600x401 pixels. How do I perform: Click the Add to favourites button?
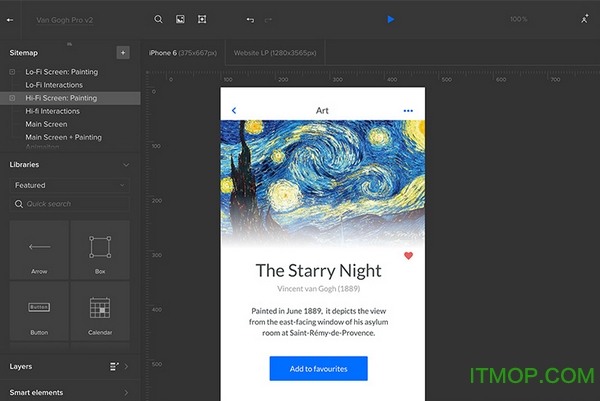tap(318, 369)
